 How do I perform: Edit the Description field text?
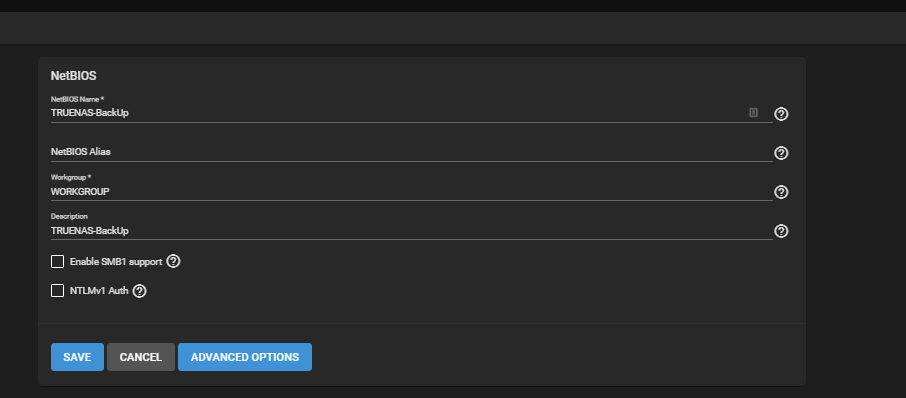(411, 230)
